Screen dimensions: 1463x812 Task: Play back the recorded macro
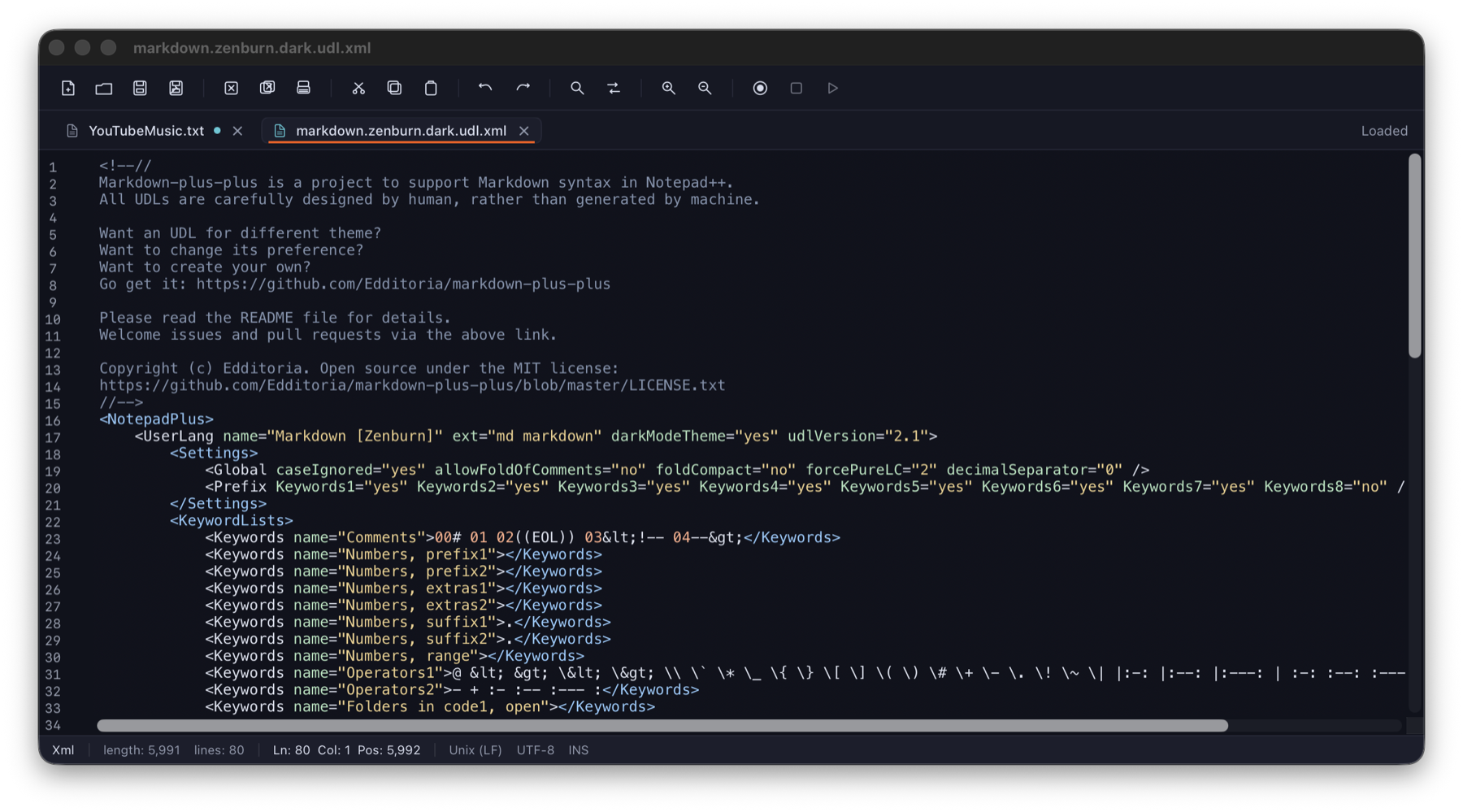[x=832, y=88]
